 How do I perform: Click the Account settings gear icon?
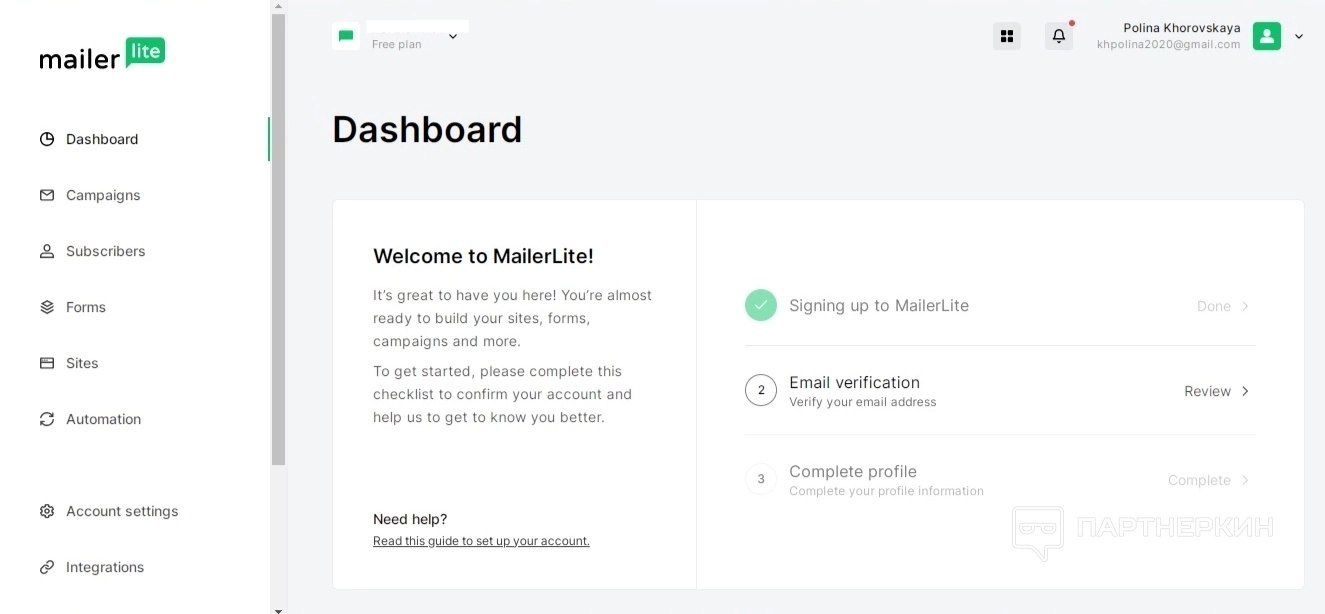pos(47,511)
